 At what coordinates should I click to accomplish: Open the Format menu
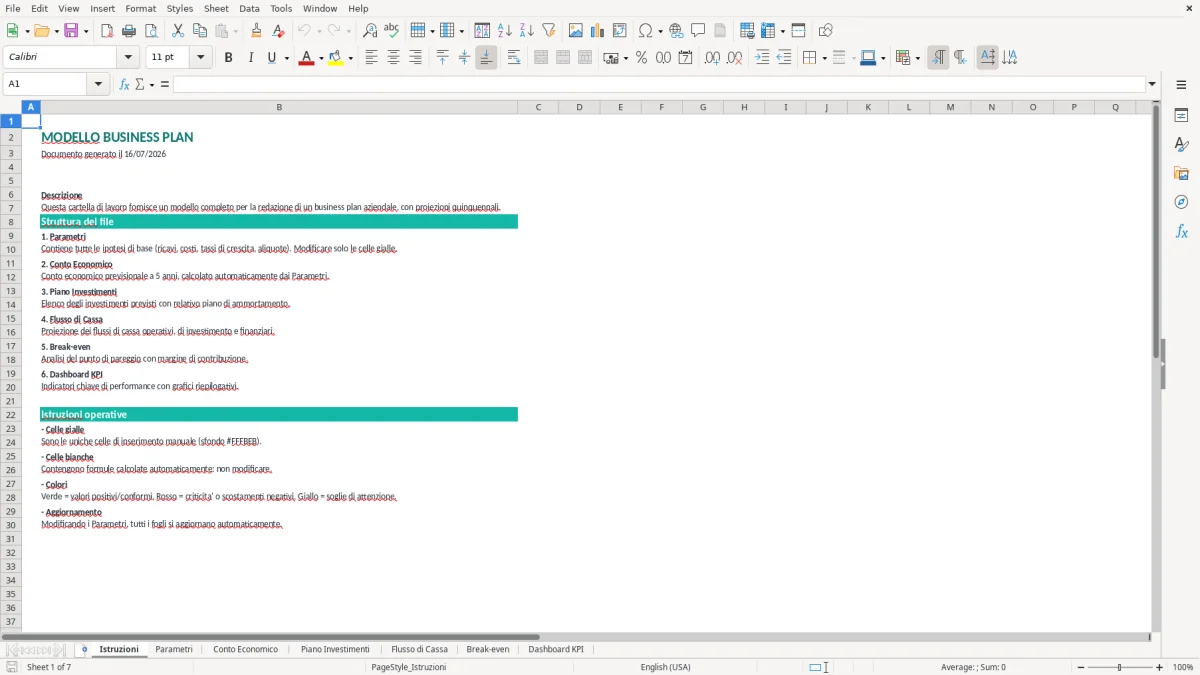tap(140, 8)
